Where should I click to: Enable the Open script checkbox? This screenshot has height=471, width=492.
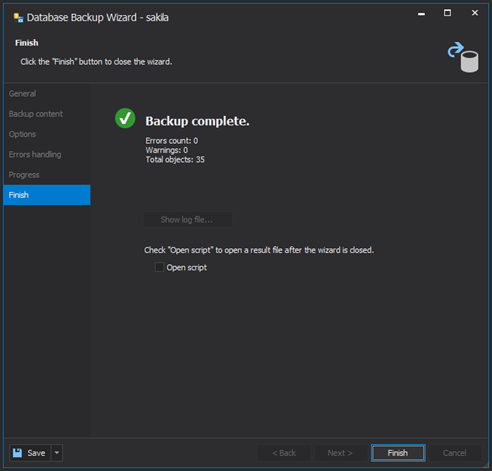(159, 267)
